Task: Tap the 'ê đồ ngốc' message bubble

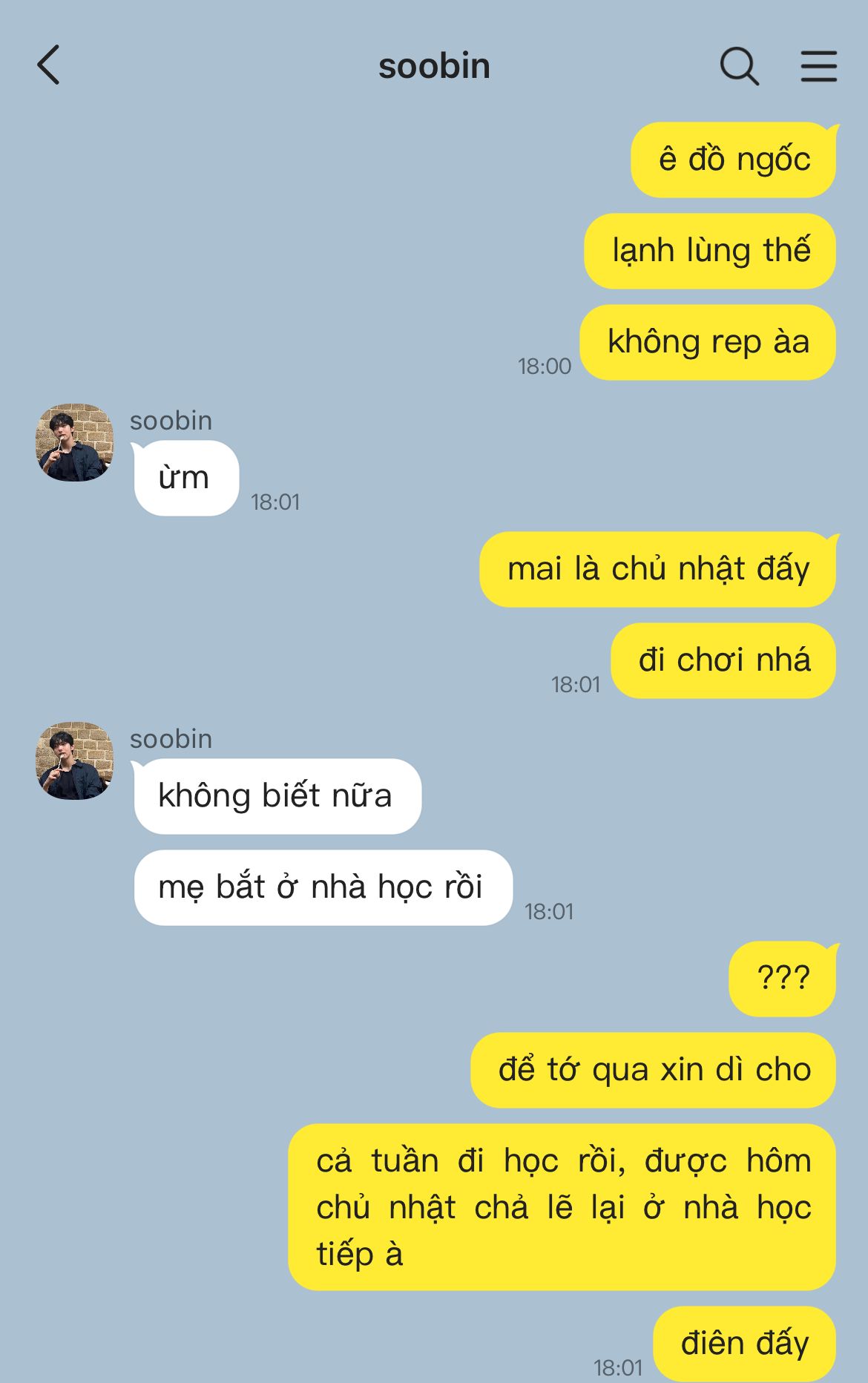Action: click(734, 160)
